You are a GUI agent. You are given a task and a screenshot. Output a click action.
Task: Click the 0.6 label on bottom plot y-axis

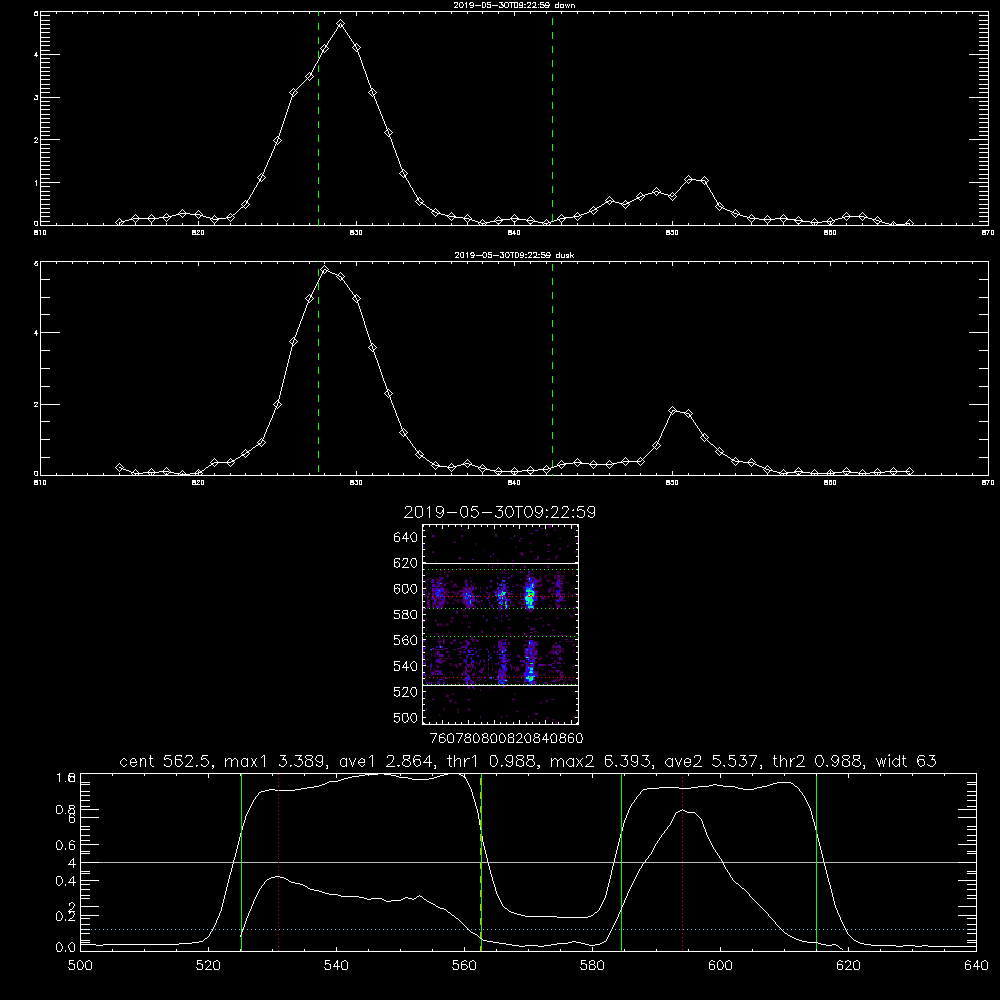(66, 845)
